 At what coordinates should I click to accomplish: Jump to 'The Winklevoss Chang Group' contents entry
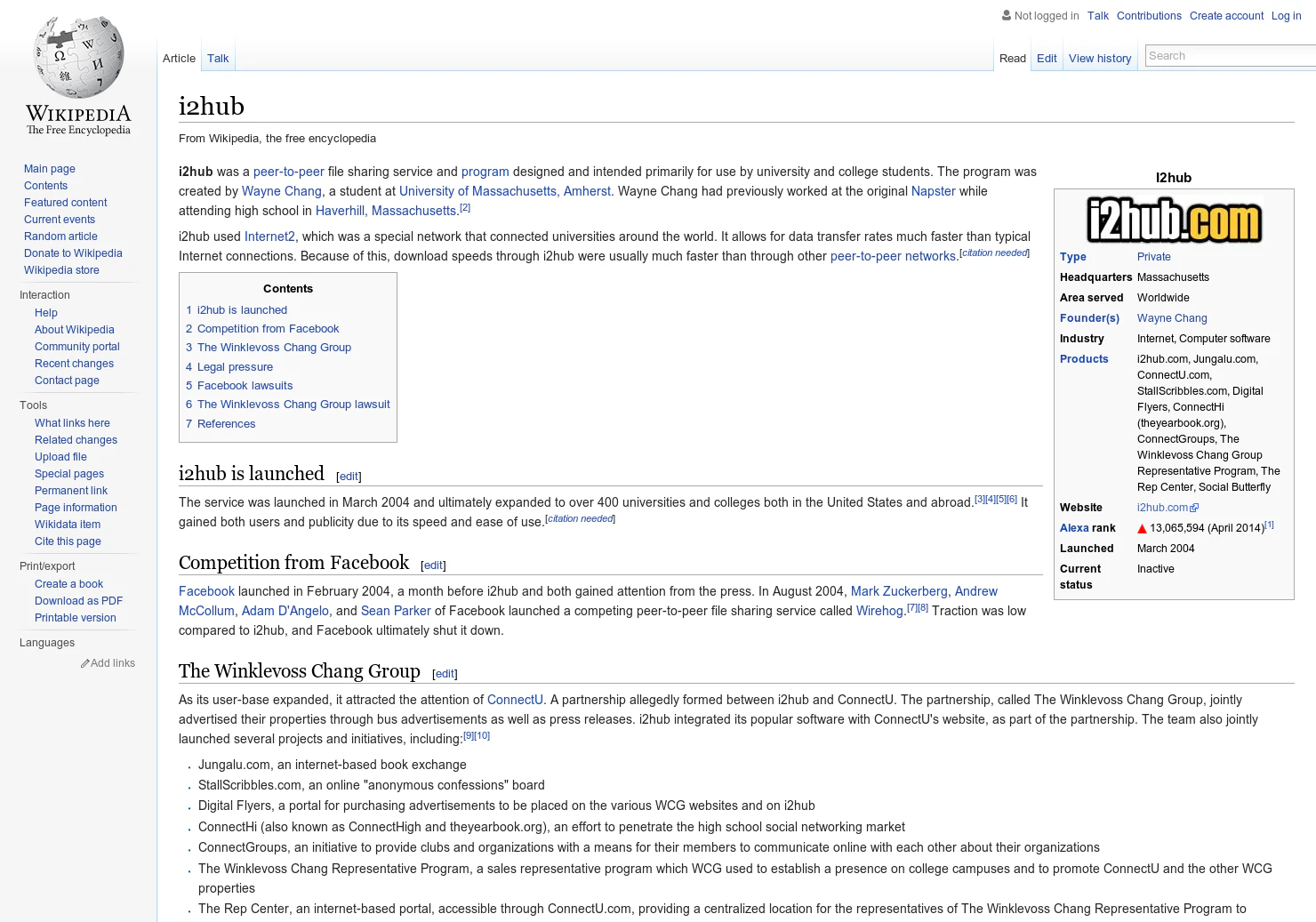pyautogui.click(x=269, y=348)
